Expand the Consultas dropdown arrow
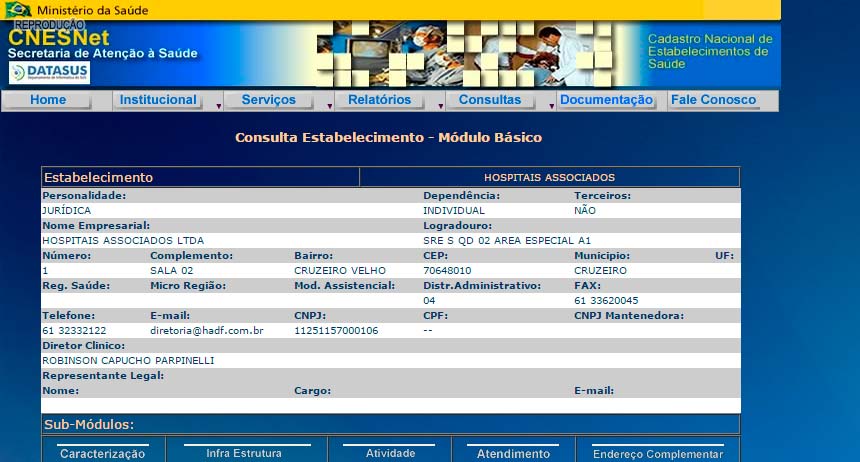This screenshot has height=462, width=860. (x=551, y=104)
